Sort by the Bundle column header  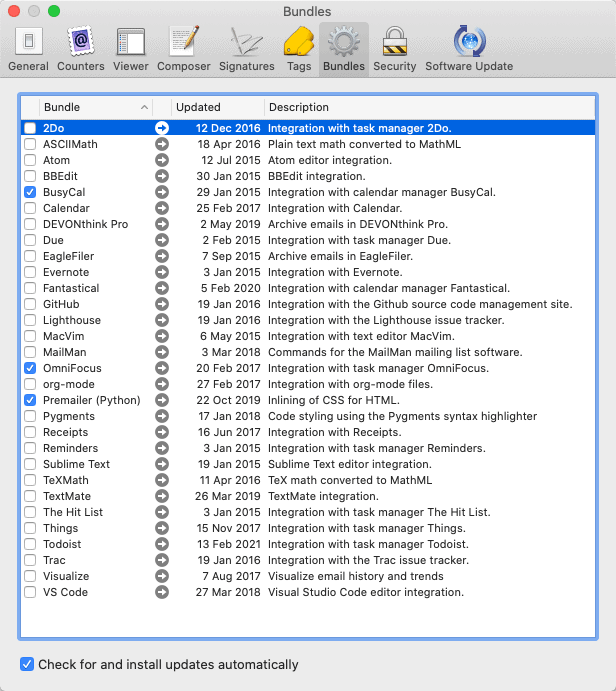(x=96, y=107)
